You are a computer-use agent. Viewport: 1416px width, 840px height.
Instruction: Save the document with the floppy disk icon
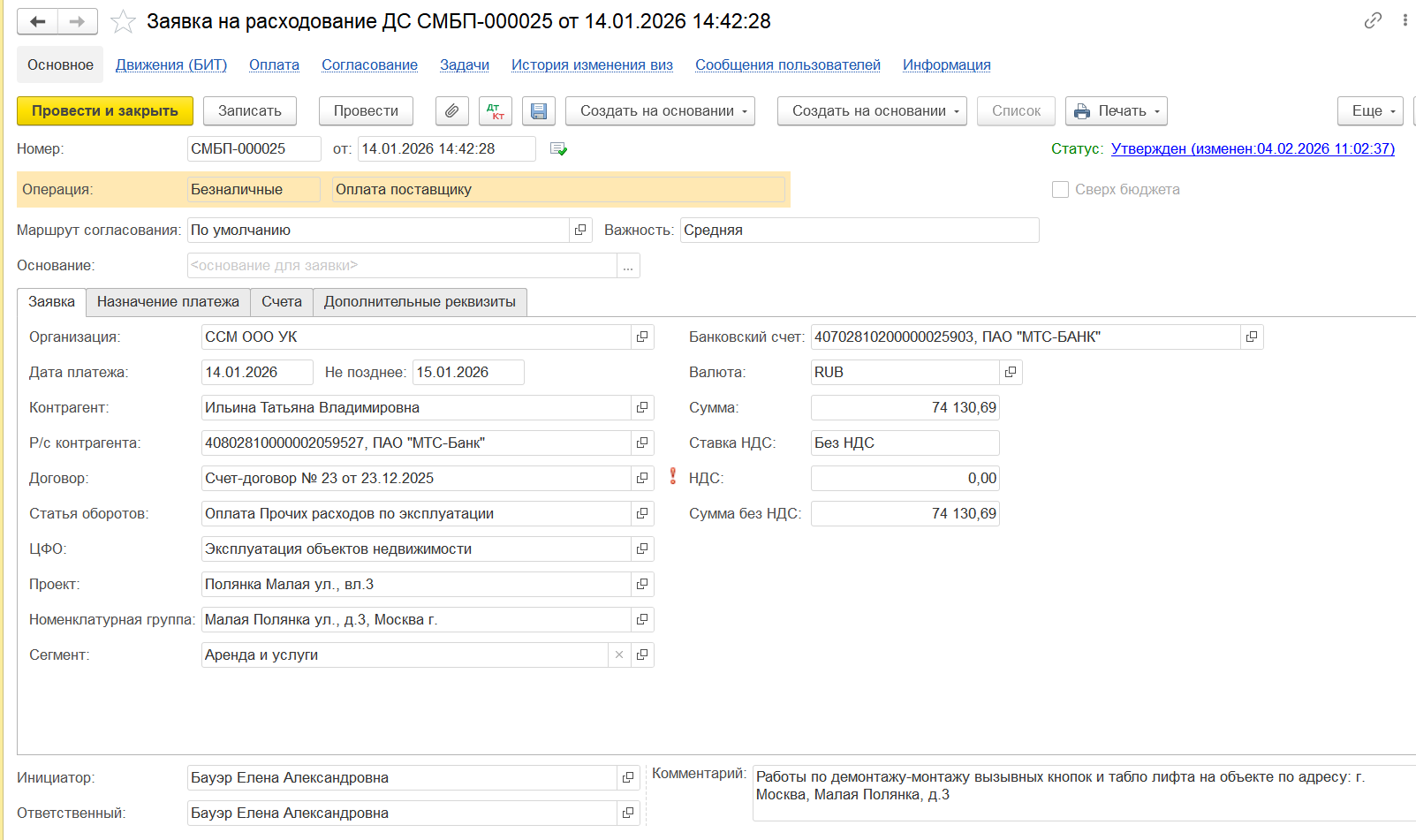click(539, 111)
